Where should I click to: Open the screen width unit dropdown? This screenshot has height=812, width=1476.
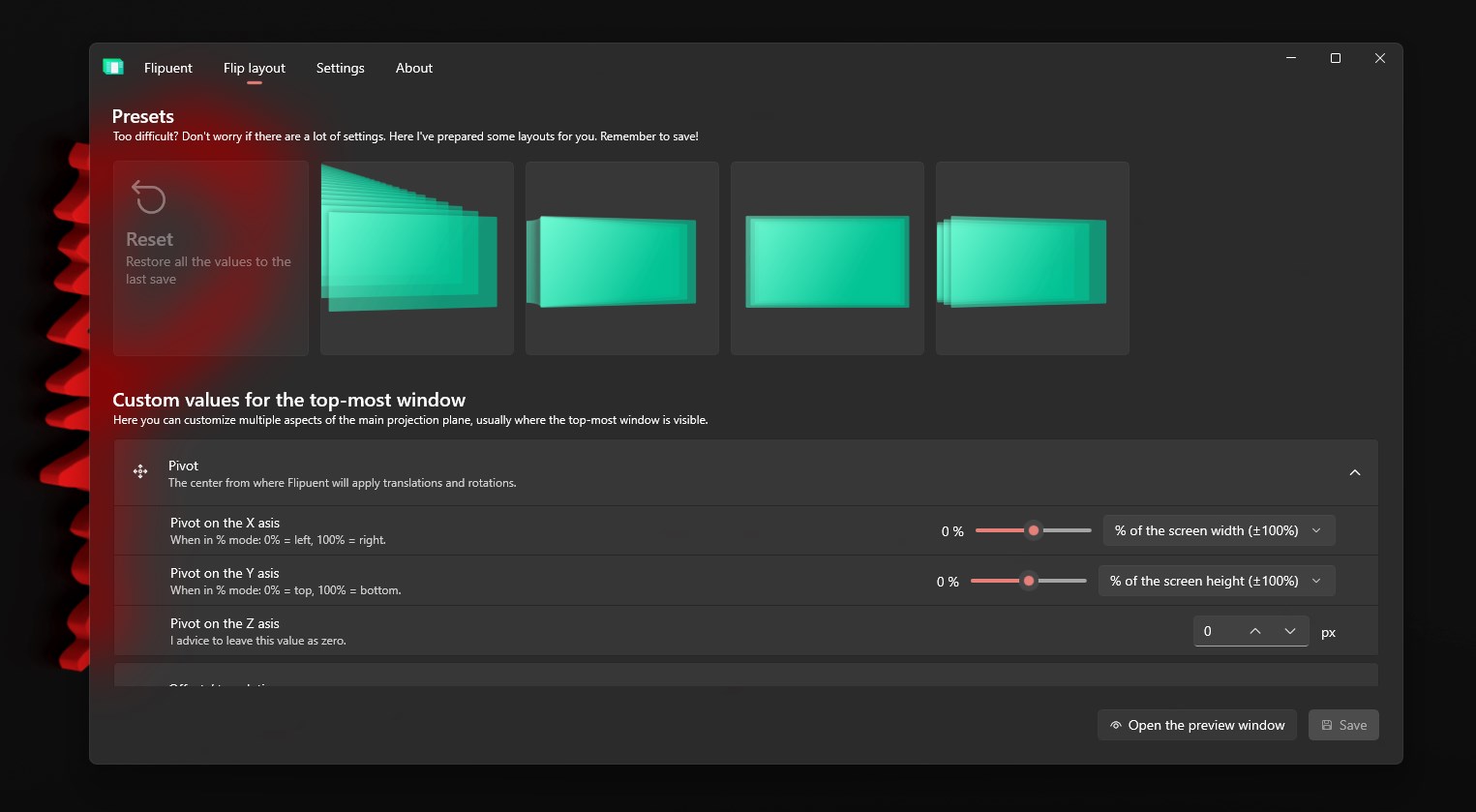pos(1220,530)
